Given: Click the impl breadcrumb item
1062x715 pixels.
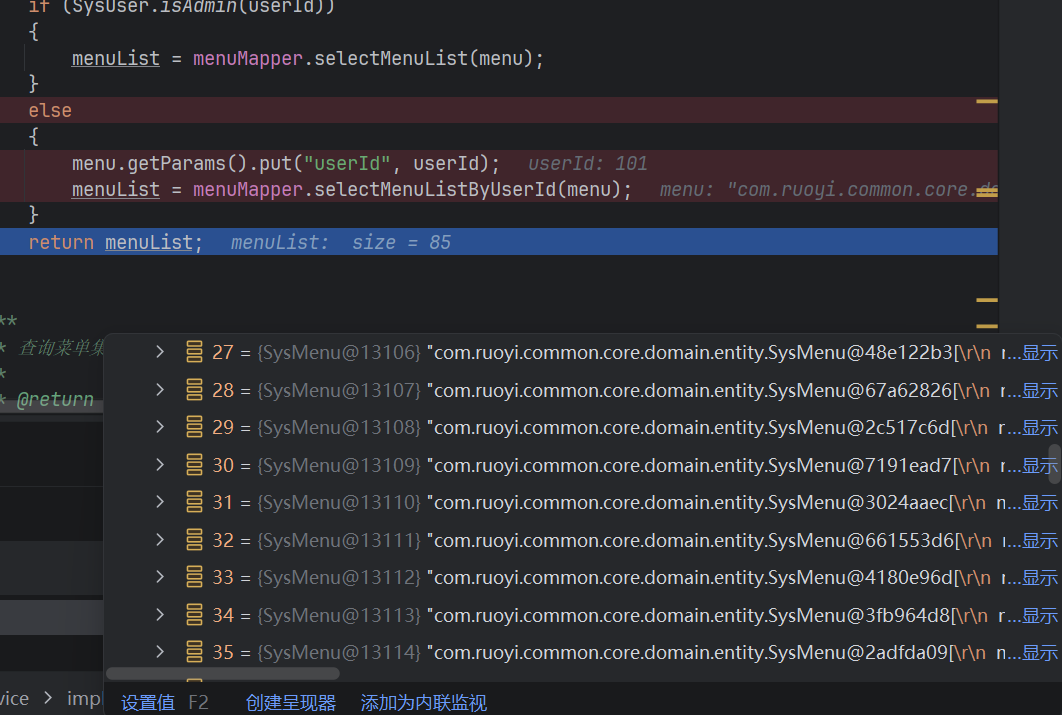Looking at the screenshot, I should coord(84,698).
